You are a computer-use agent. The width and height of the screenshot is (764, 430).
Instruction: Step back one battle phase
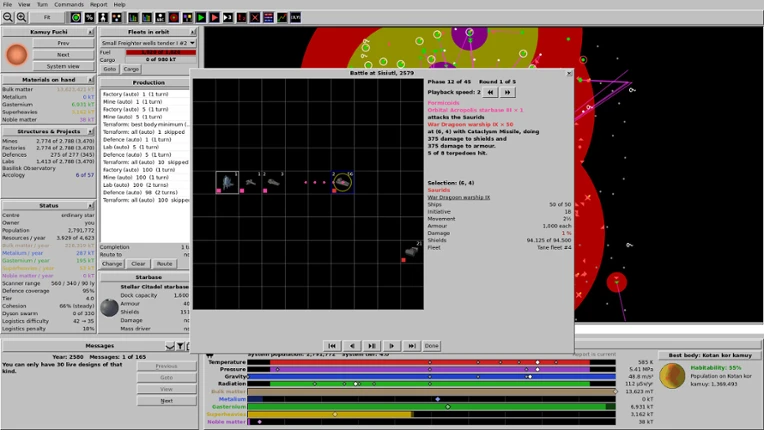352,346
